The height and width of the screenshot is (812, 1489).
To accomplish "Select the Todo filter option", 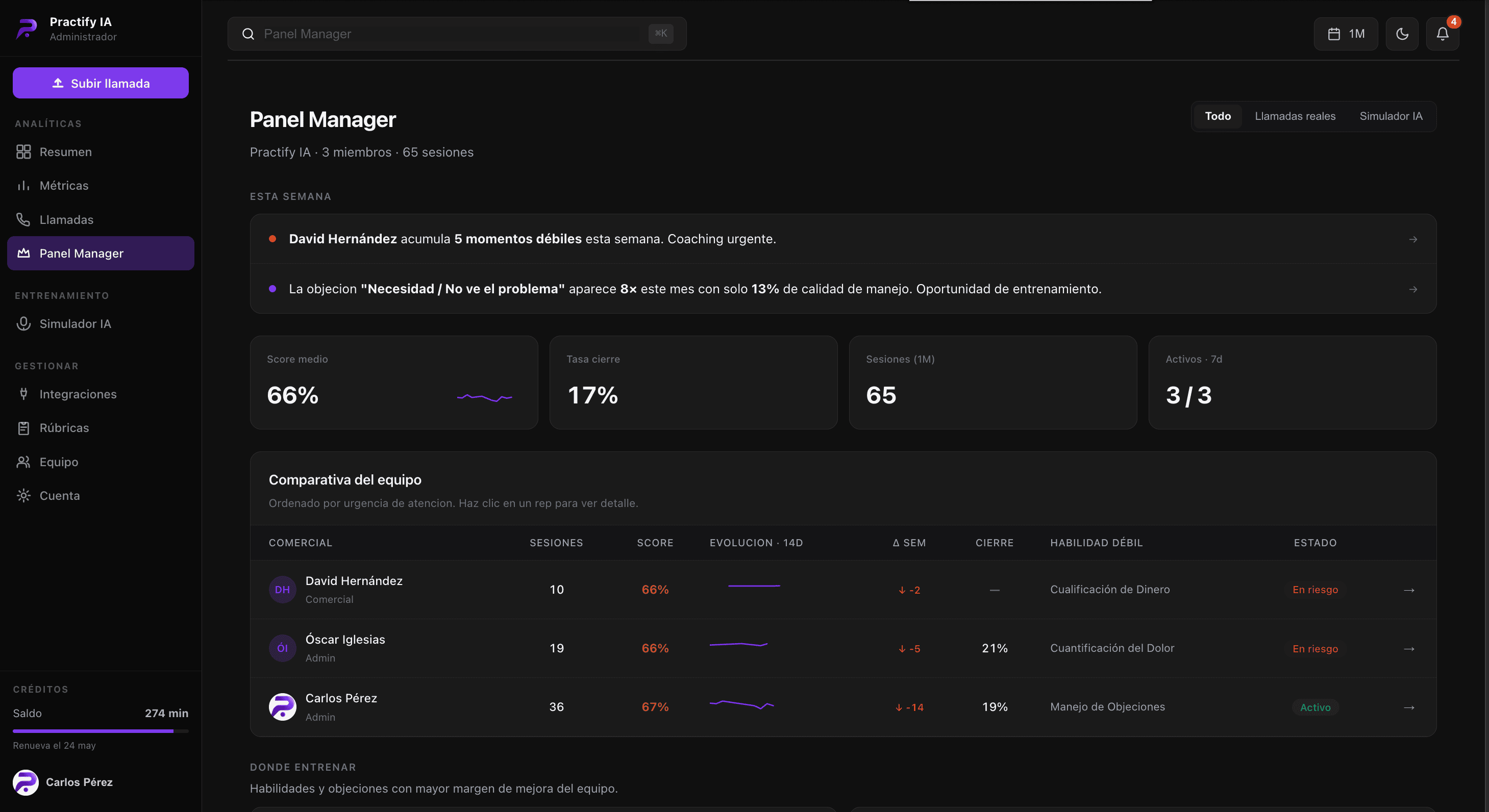I will 1218,116.
